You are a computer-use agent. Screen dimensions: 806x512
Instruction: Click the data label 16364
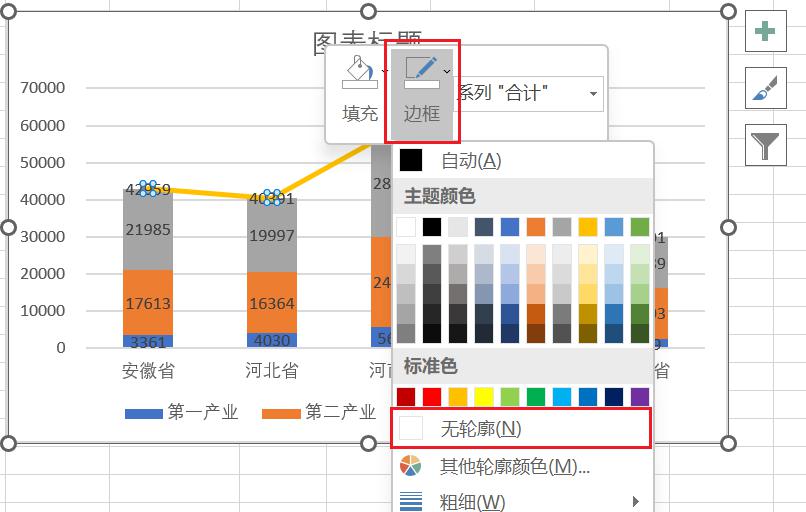272,303
